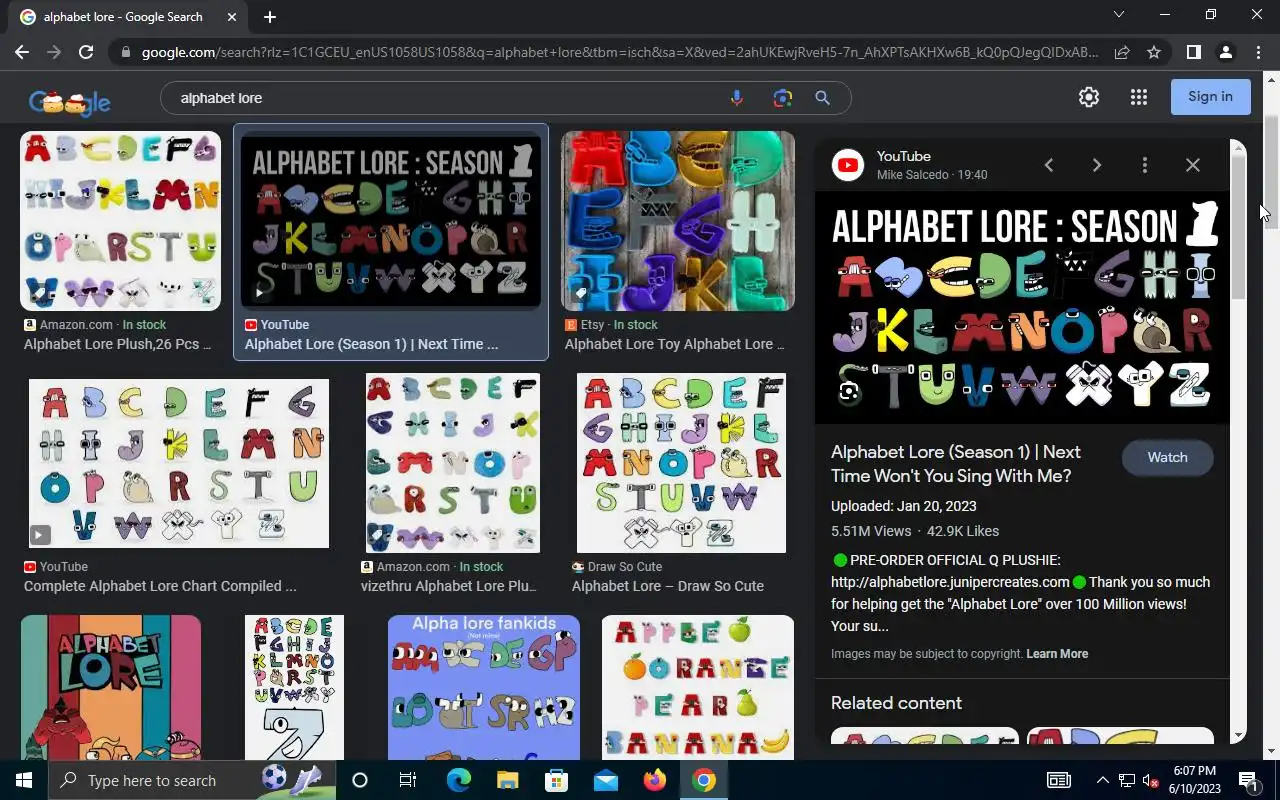Viewport: 1280px width, 800px height.
Task: Click the browser forward arrow
Action: [54, 52]
